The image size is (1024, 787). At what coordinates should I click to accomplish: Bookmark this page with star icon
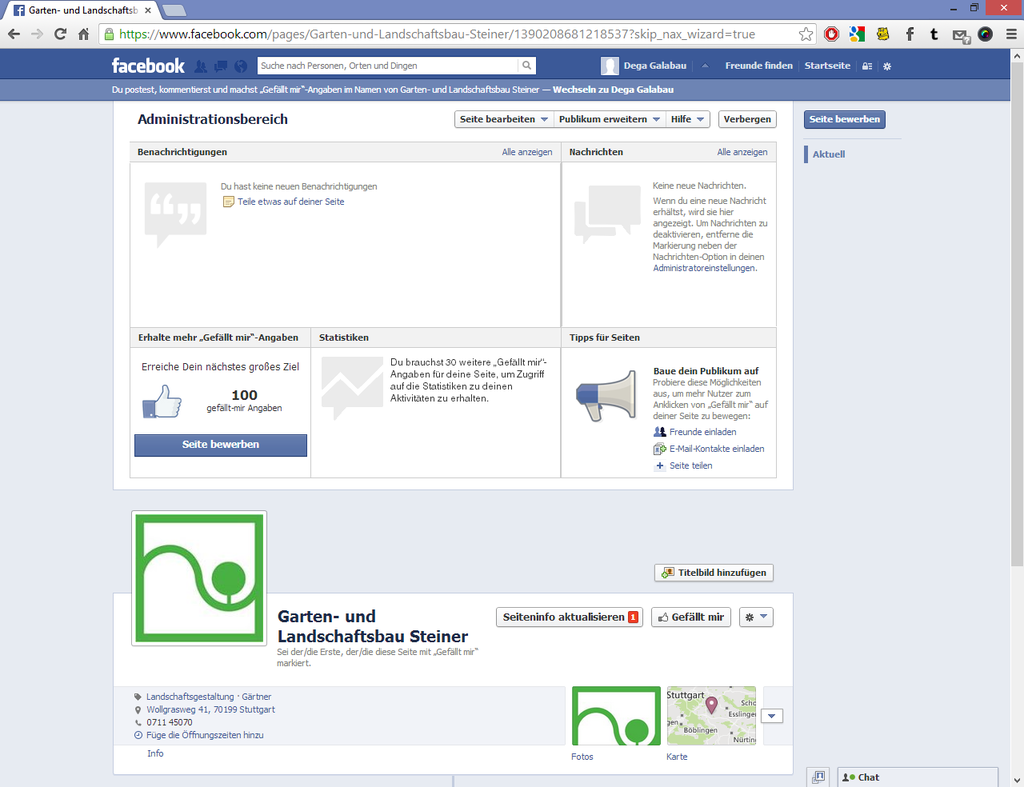[806, 34]
